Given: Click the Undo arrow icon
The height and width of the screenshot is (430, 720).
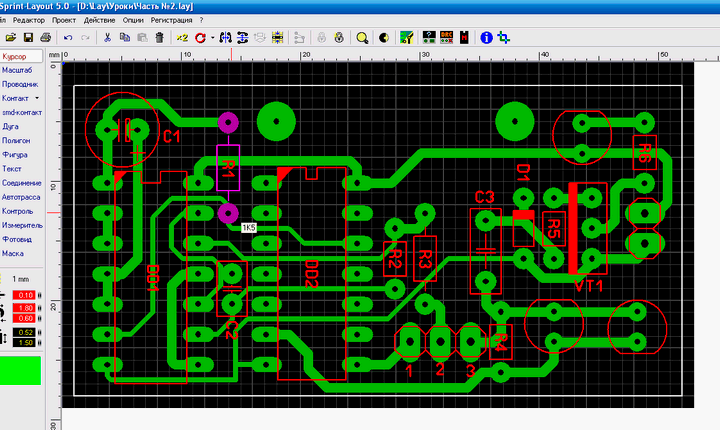Looking at the screenshot, I should click(x=68, y=37).
